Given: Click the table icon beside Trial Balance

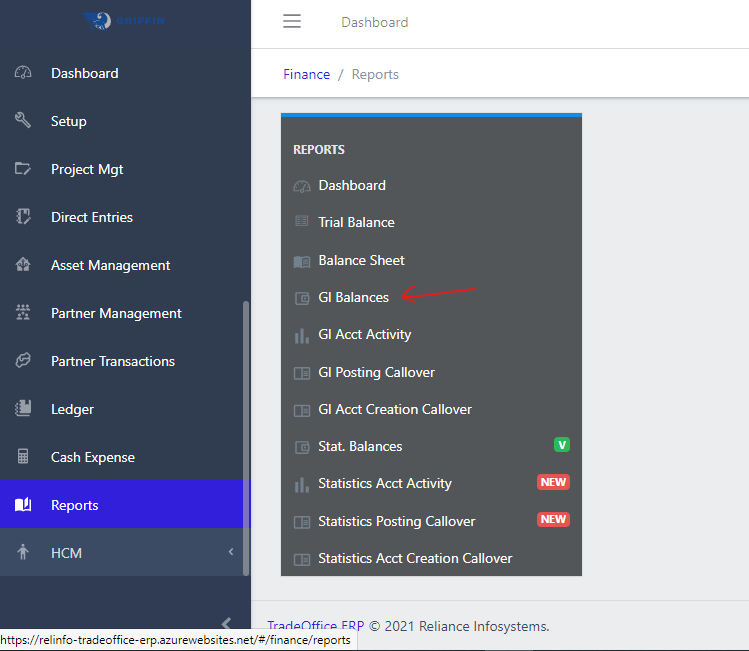Looking at the screenshot, I should 302,221.
